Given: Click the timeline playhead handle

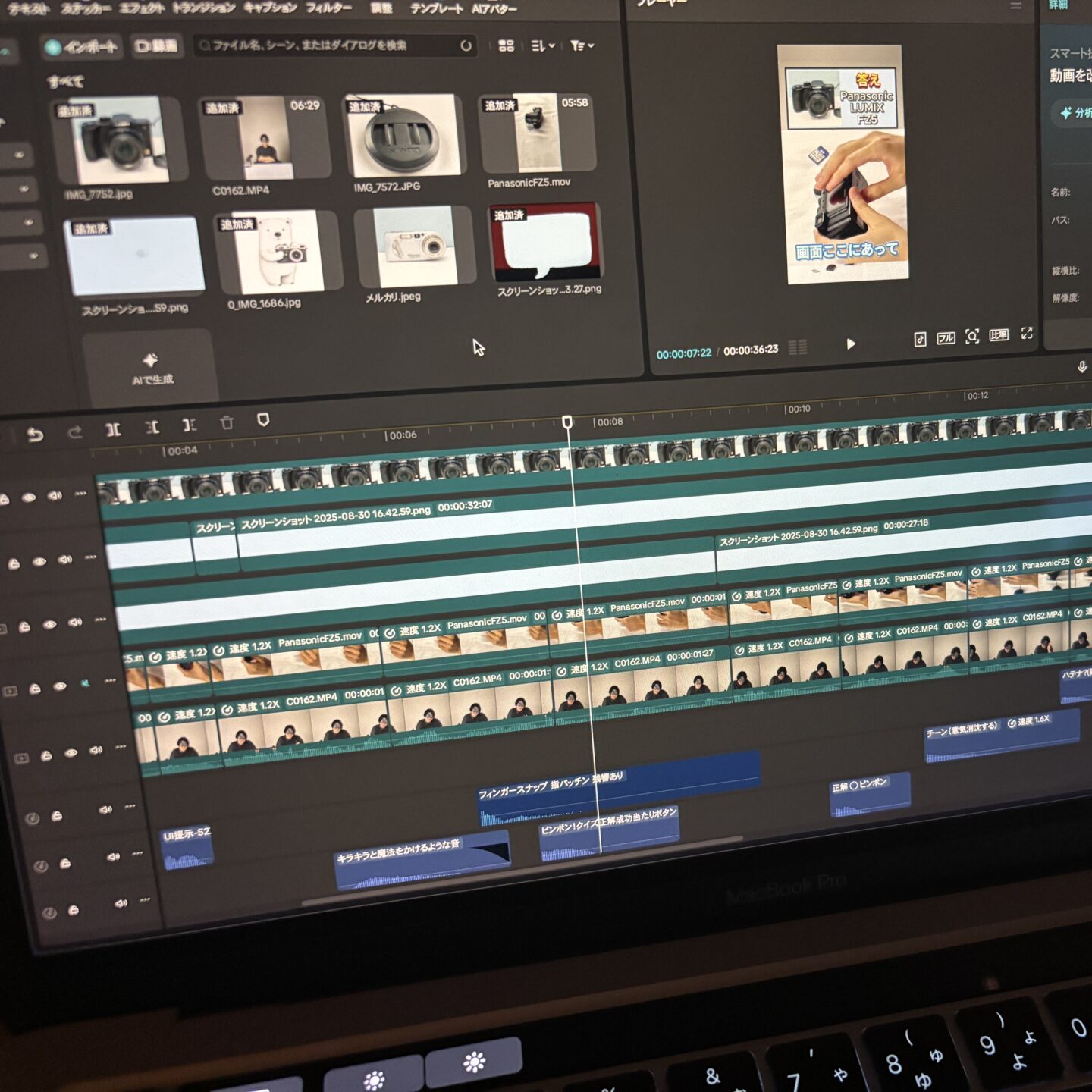Looking at the screenshot, I should [x=566, y=422].
